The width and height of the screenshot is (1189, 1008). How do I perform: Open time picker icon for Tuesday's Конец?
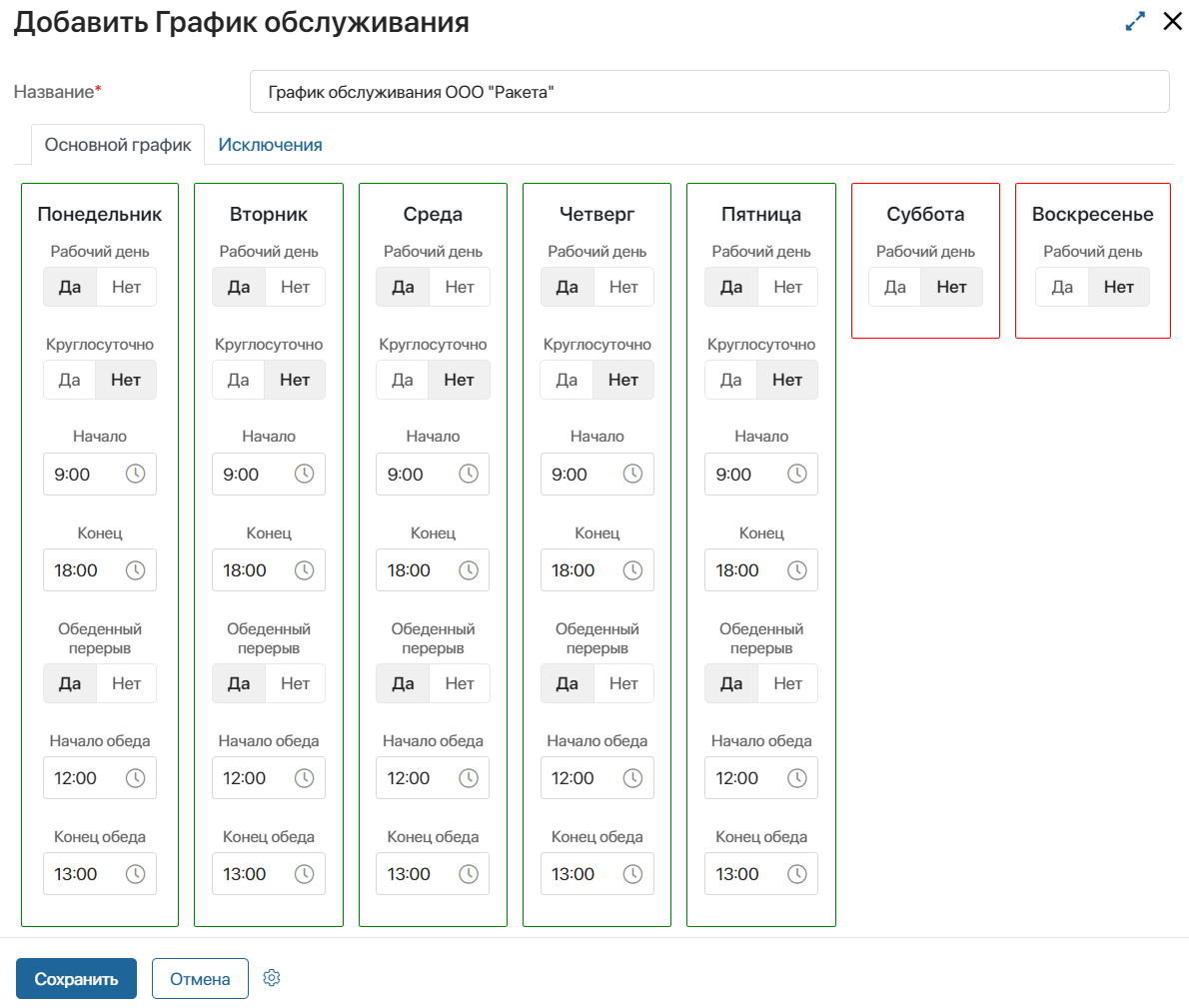coord(304,570)
